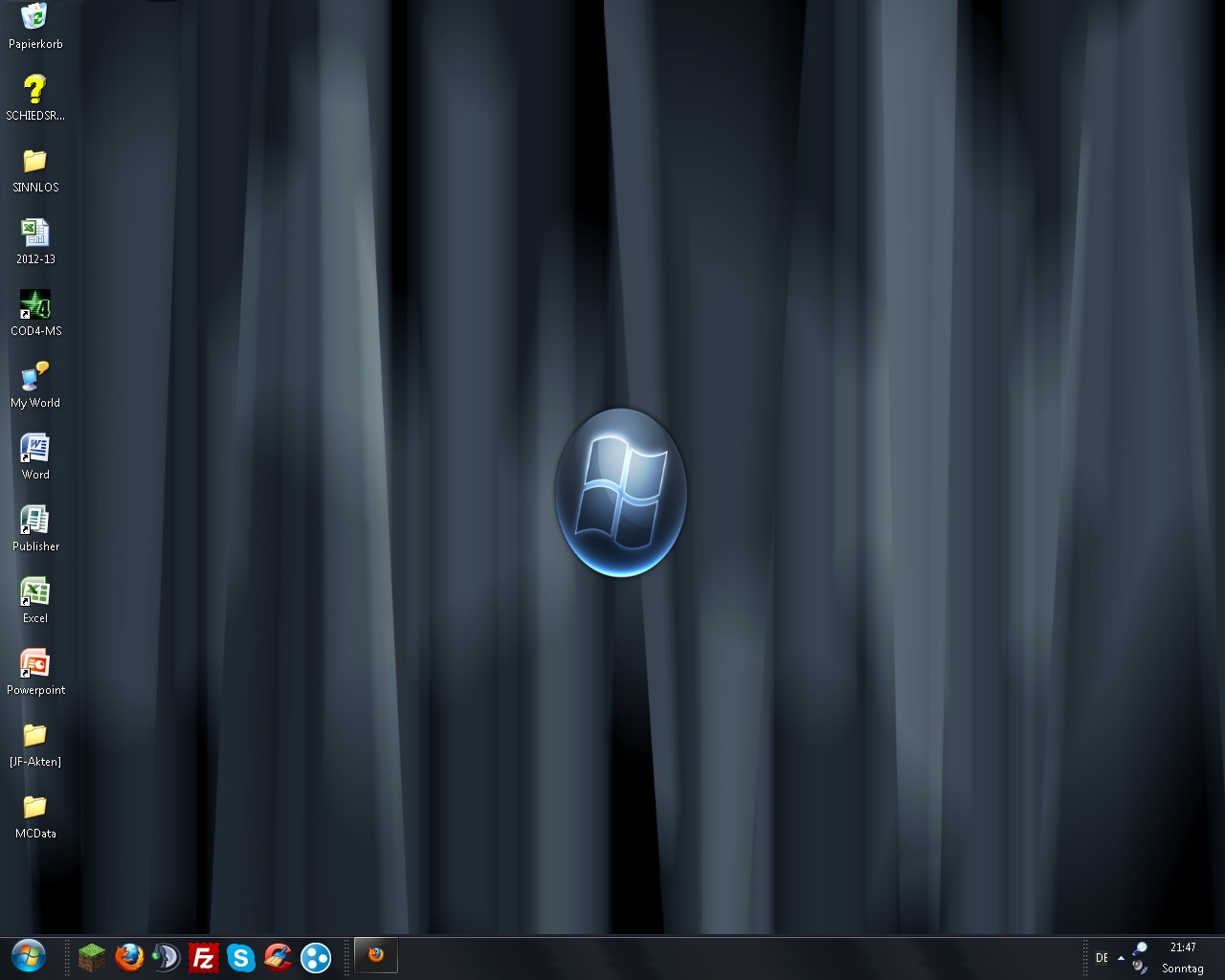Open the Windows Start menu
This screenshot has height=980, width=1225.
tap(29, 956)
